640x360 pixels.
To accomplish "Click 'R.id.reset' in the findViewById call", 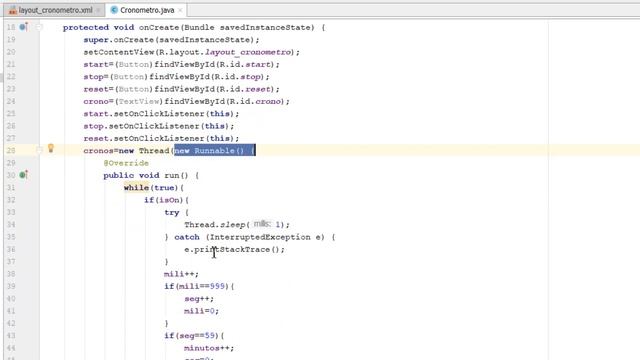I will click(x=244, y=89).
